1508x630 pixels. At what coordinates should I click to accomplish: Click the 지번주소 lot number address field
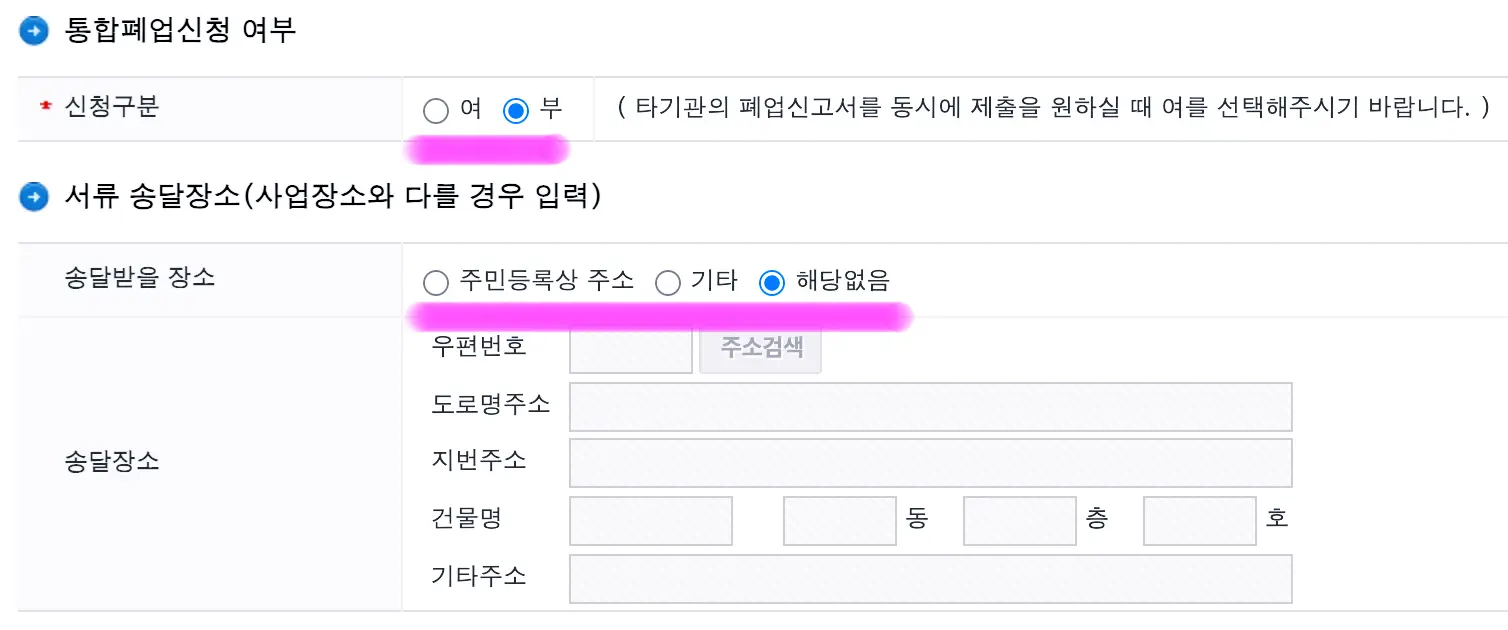(x=930, y=462)
